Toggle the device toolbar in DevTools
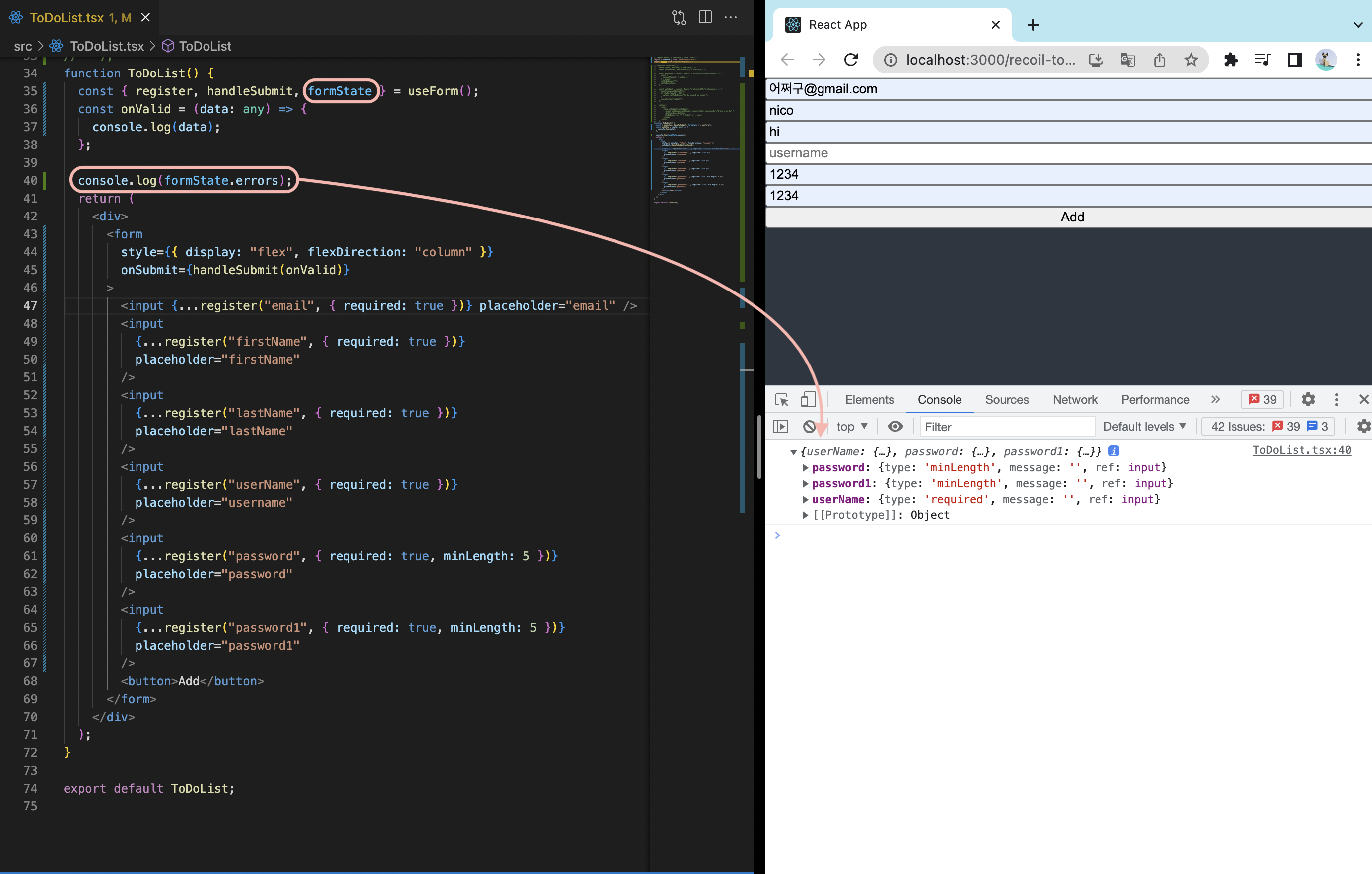This screenshot has height=874, width=1372. 808,400
